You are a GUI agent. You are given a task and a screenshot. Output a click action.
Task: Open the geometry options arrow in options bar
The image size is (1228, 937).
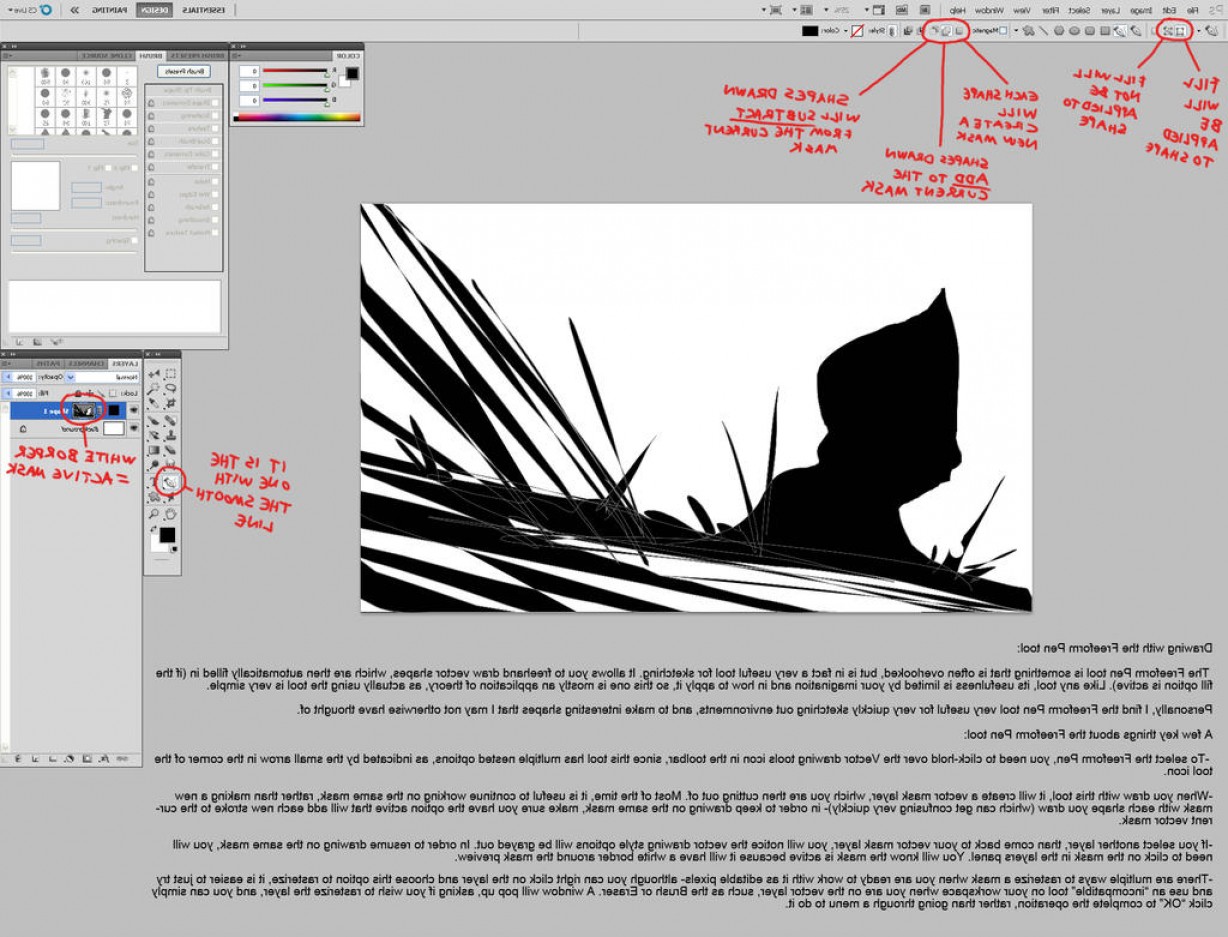tap(1015, 31)
